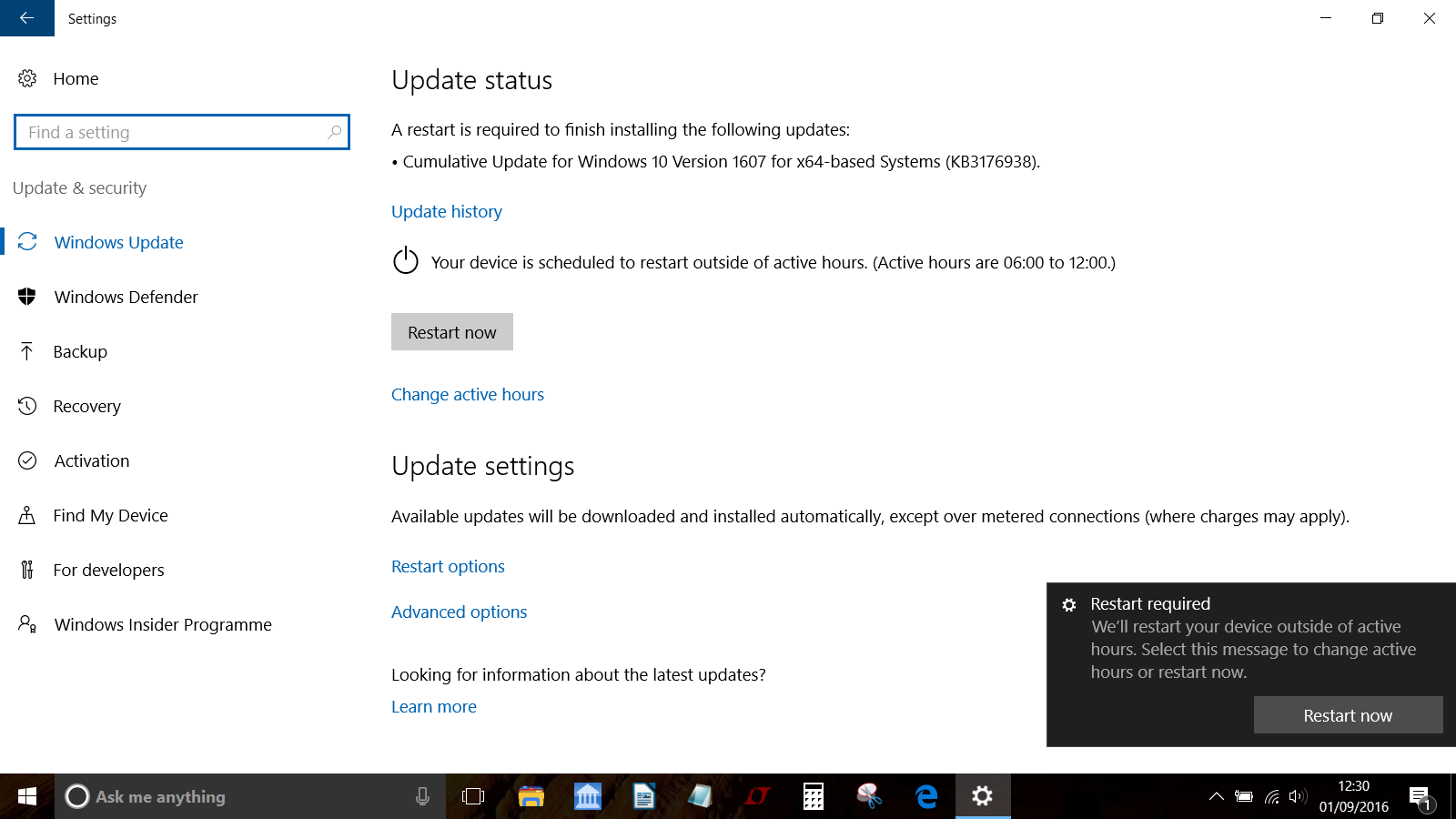Click the Find My Device person icon
This screenshot has height=819, width=1456.
(27, 515)
